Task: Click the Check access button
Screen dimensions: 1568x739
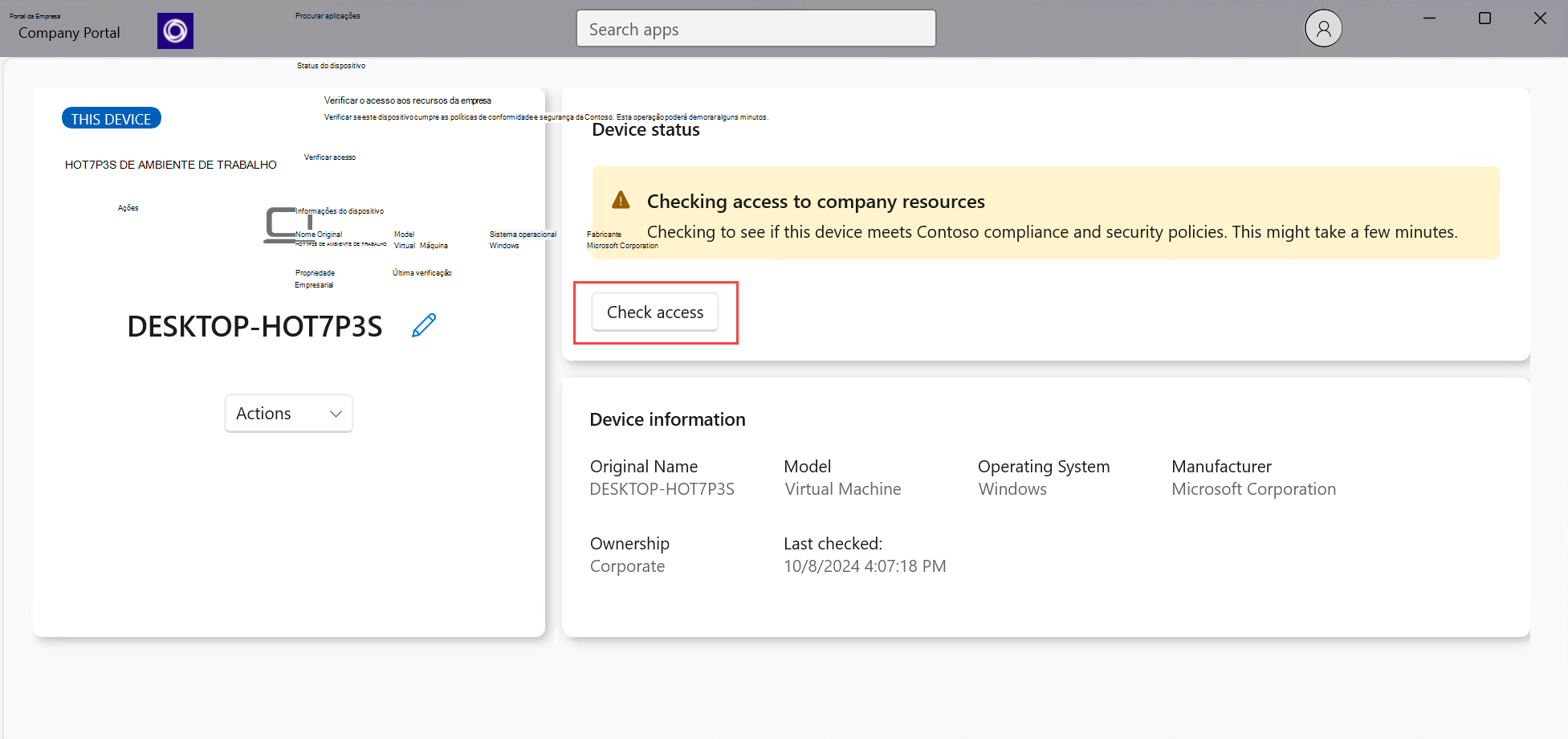Action: pos(655,312)
